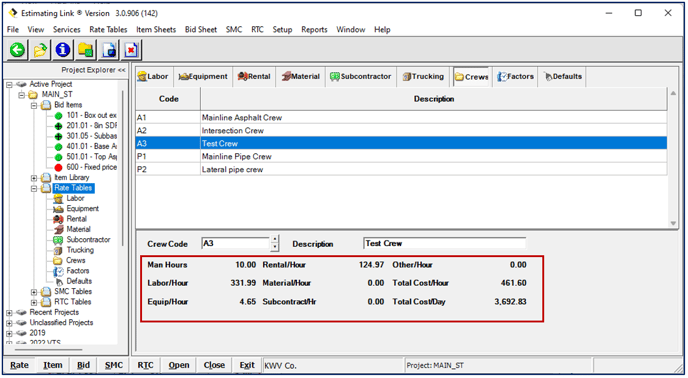Open the Setup menu
The image size is (688, 378).
[x=282, y=30]
